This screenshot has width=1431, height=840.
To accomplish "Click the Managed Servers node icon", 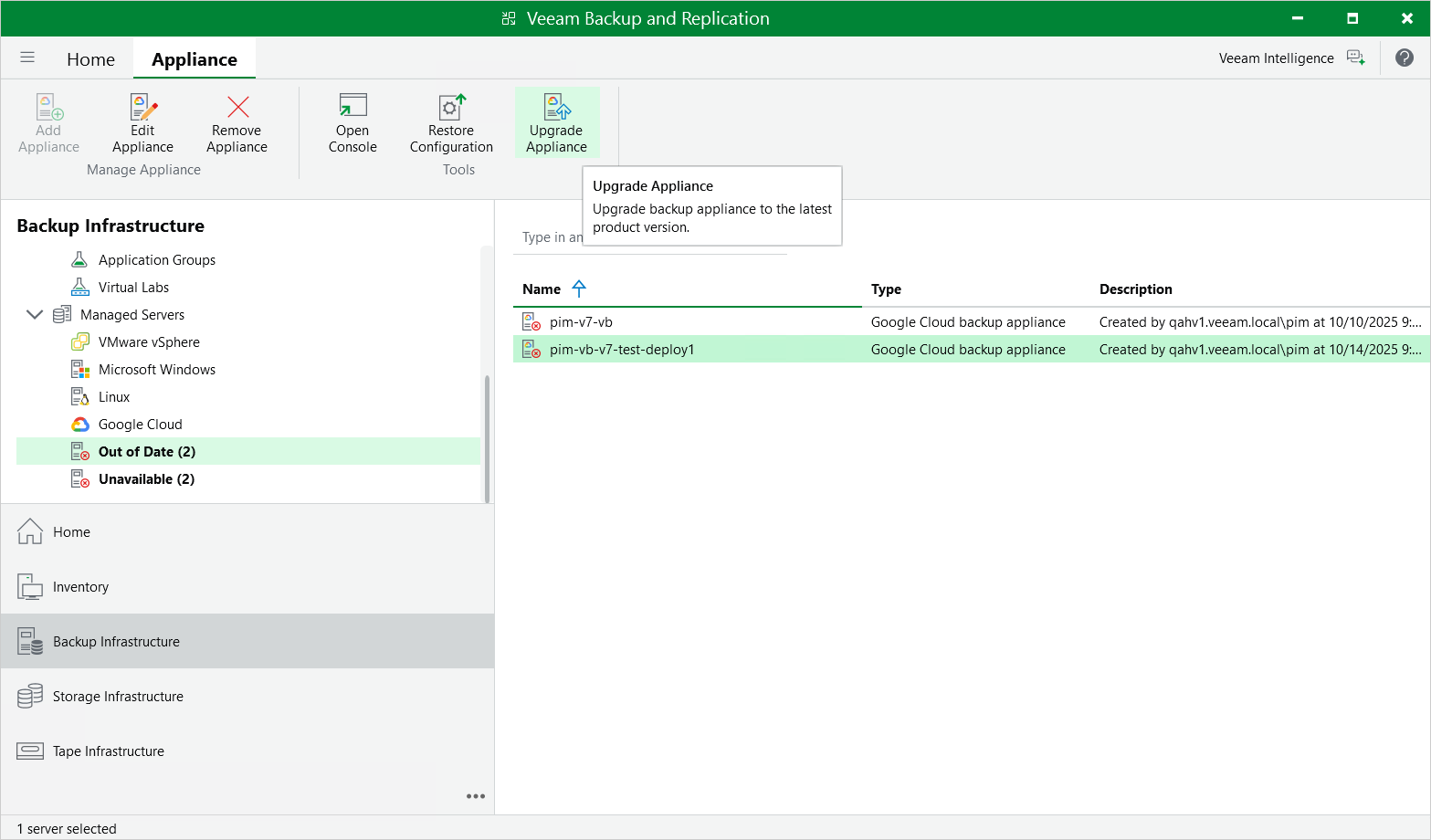I will point(62,314).
